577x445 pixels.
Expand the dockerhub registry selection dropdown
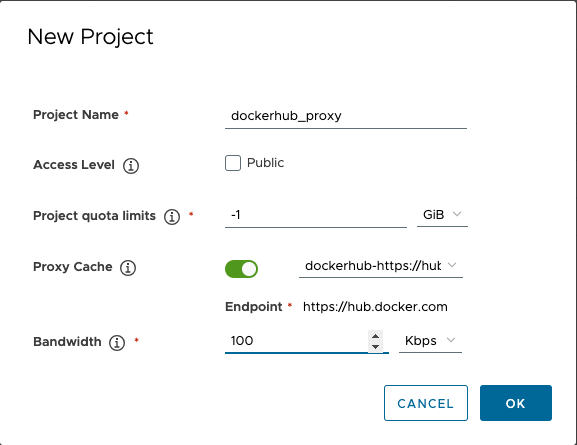(381, 266)
